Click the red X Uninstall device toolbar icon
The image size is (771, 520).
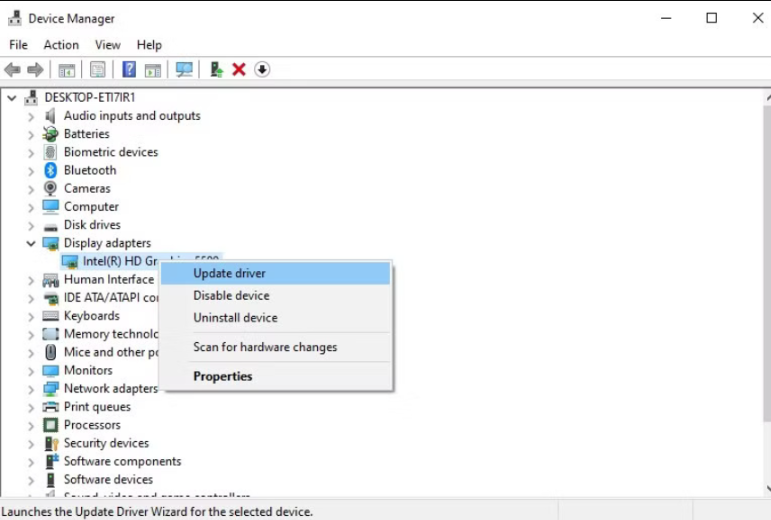point(239,69)
